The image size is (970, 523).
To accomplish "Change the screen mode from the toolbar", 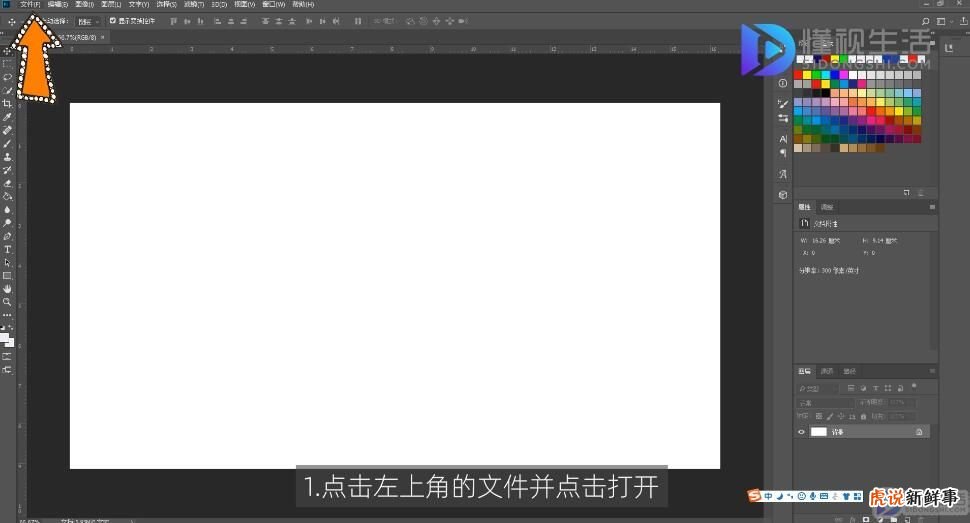I will pos(7,370).
